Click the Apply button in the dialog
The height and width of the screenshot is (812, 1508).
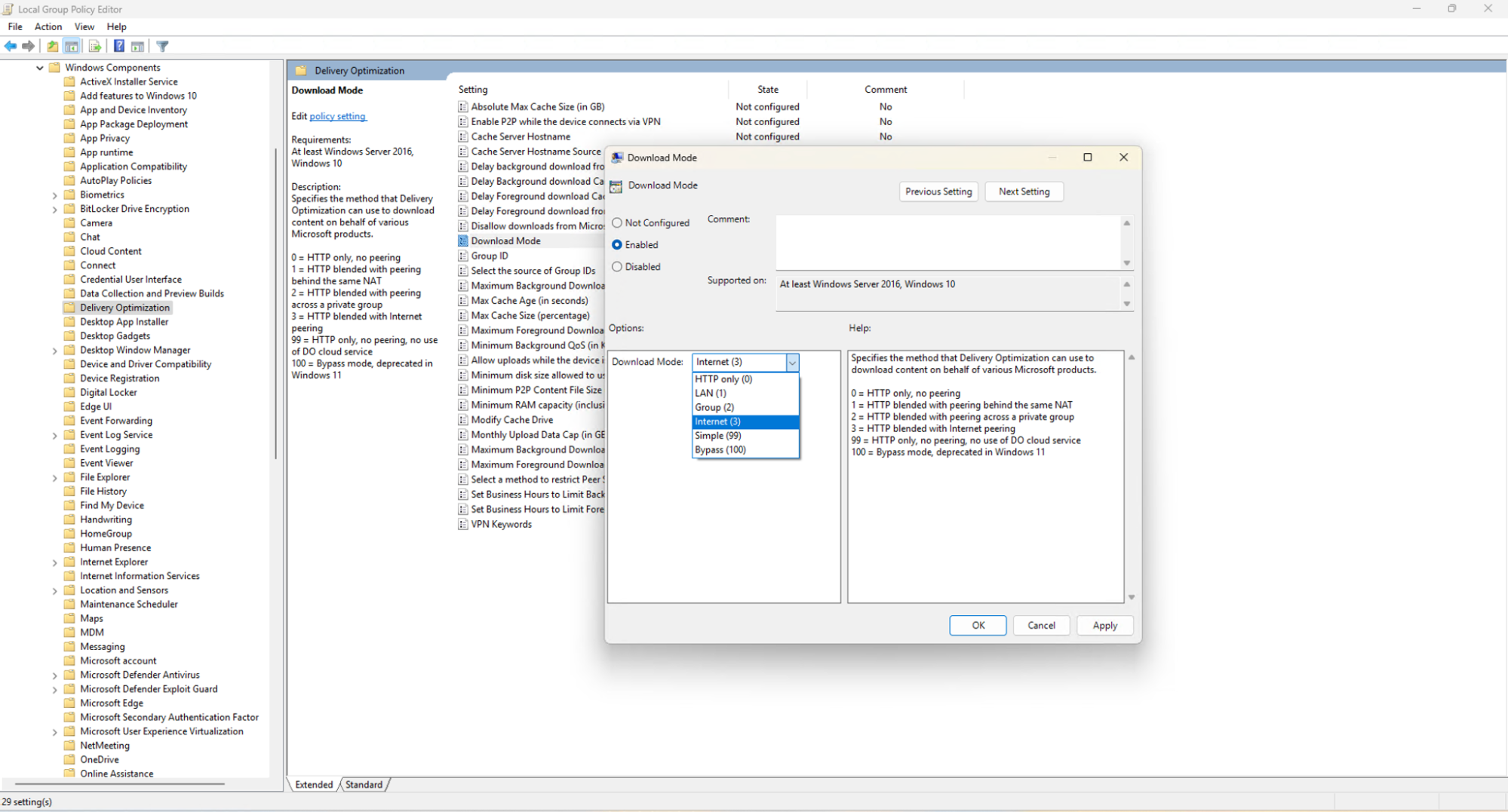tap(1104, 626)
